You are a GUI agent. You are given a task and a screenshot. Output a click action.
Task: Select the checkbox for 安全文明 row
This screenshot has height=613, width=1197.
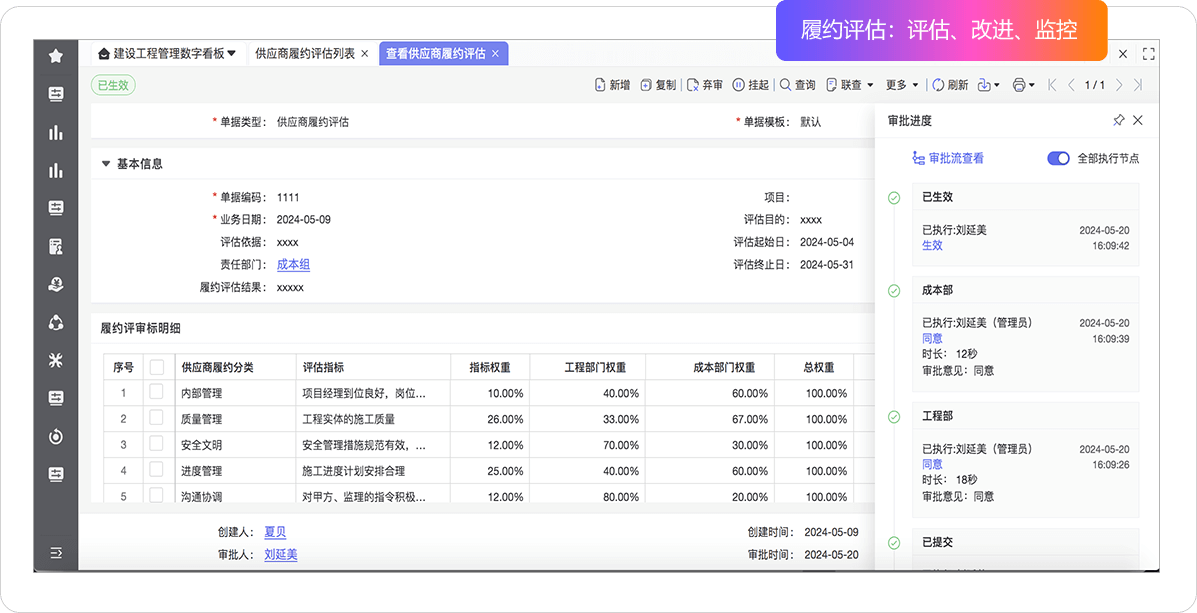pos(157,444)
